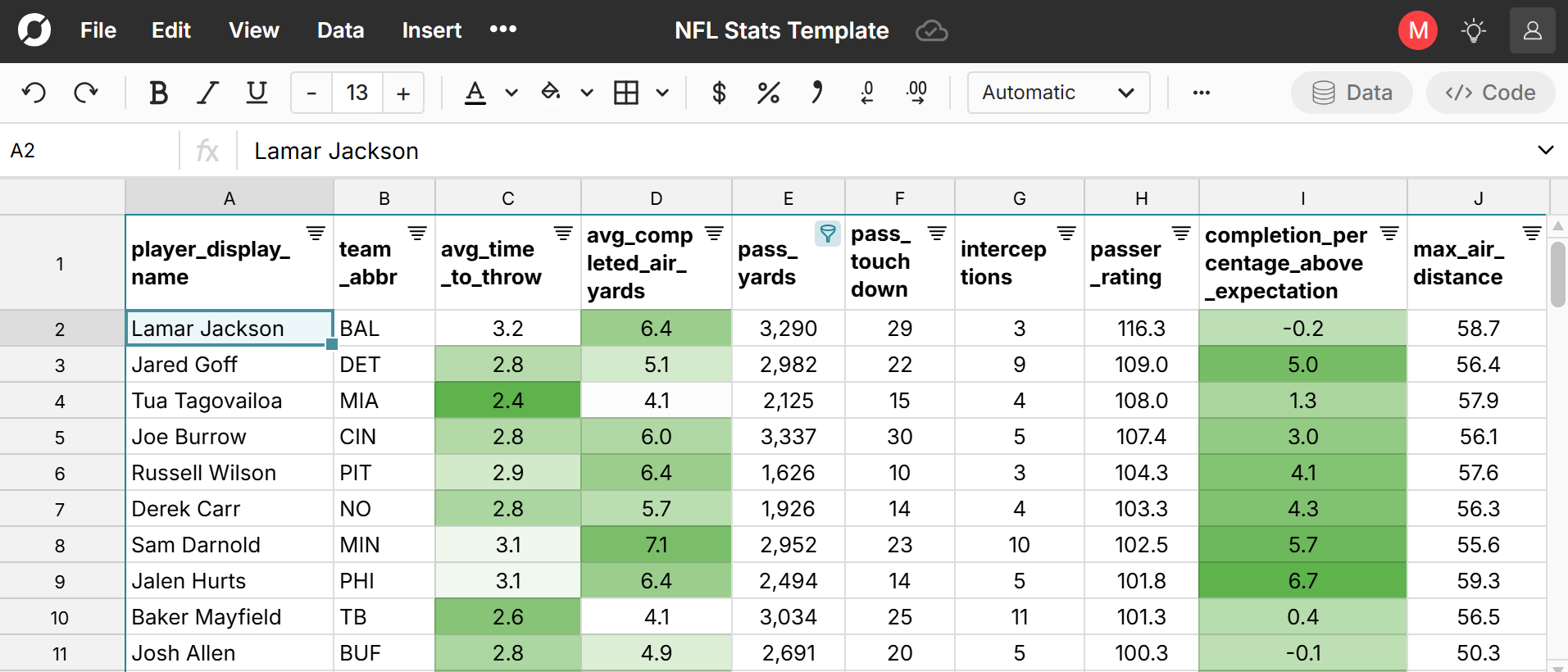Format cell as currency with dollar icon
The width and height of the screenshot is (1568, 672).
(719, 93)
